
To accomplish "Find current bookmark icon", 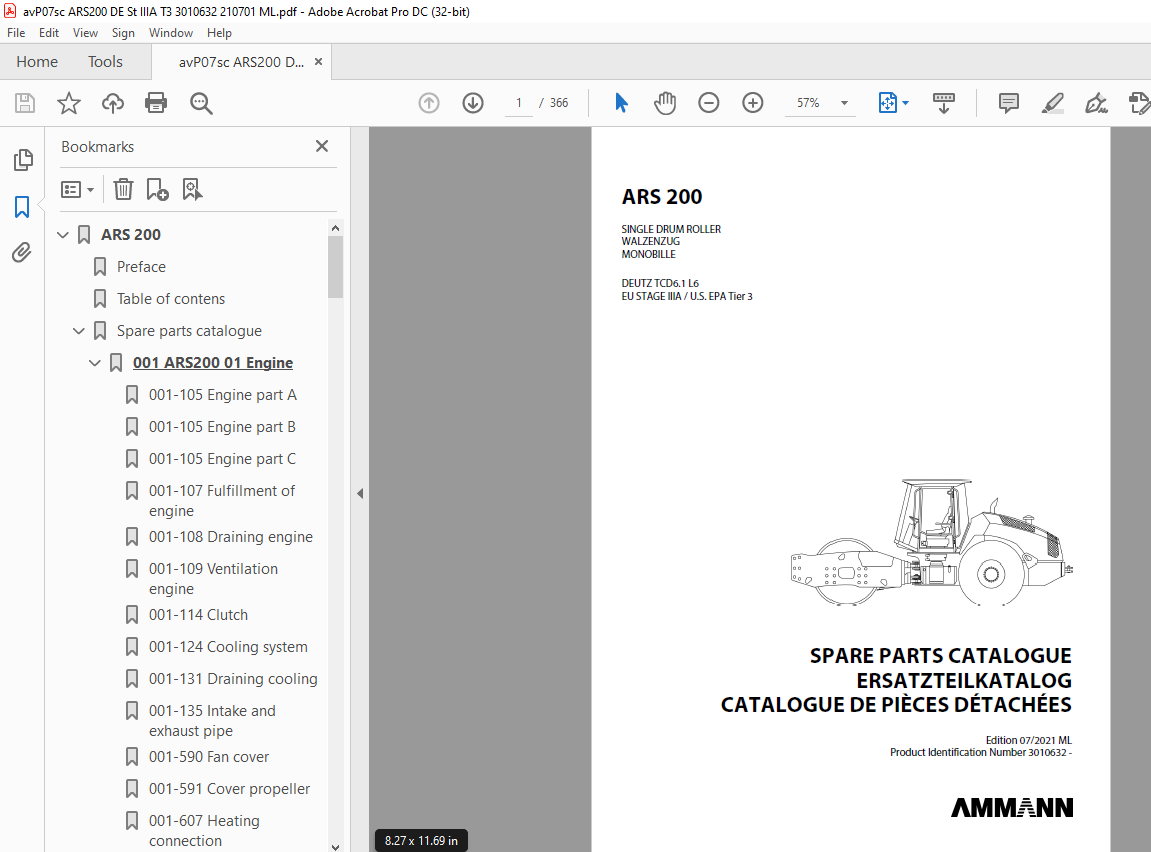I will pyautogui.click(x=192, y=189).
